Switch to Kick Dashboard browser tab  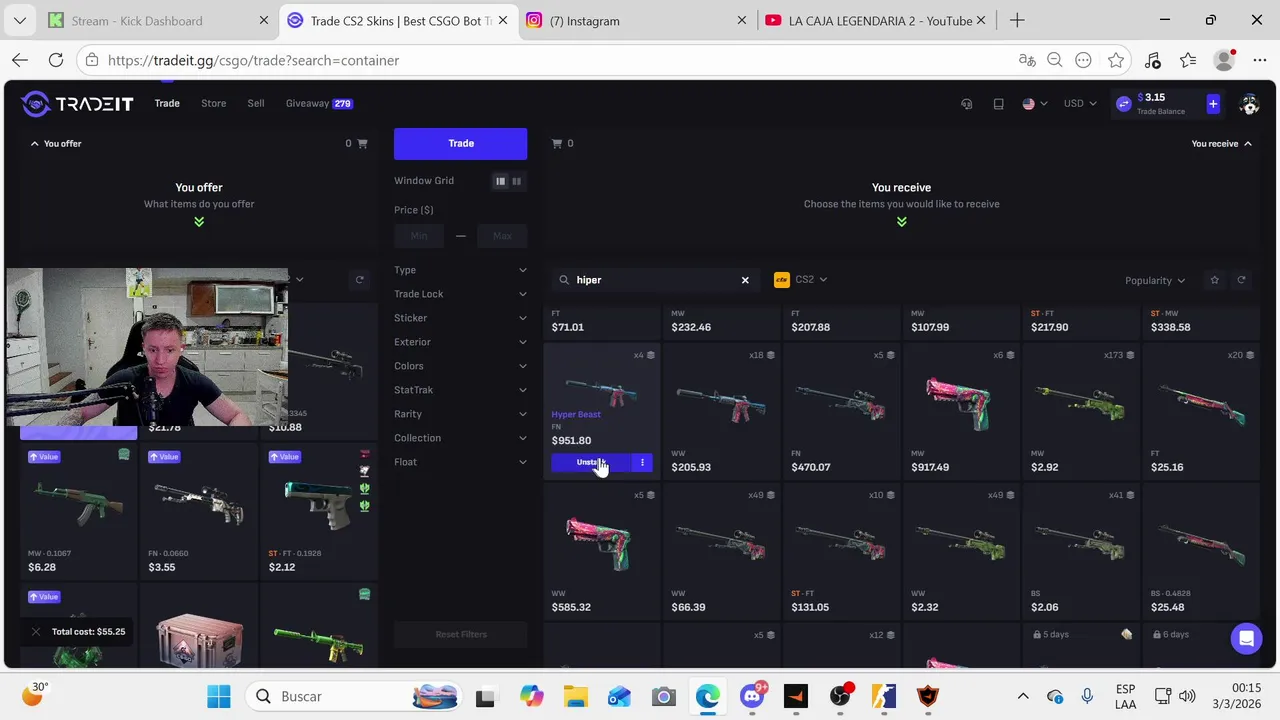pyautogui.click(x=158, y=20)
